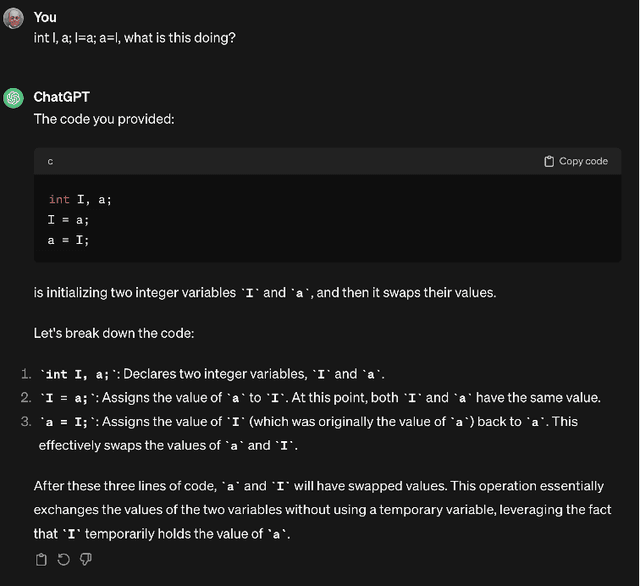Click the user profile avatar
Viewport: 640px width, 586px height.
(13, 18)
